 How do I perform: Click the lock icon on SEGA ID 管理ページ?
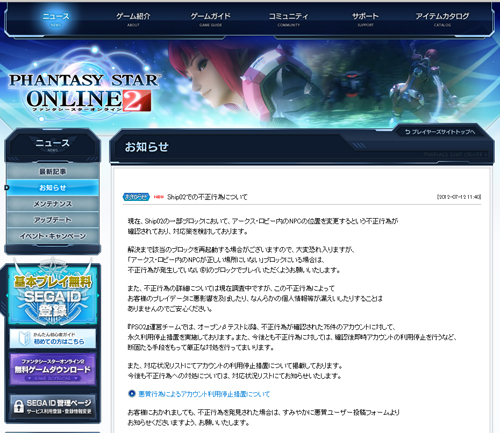tap(18, 406)
